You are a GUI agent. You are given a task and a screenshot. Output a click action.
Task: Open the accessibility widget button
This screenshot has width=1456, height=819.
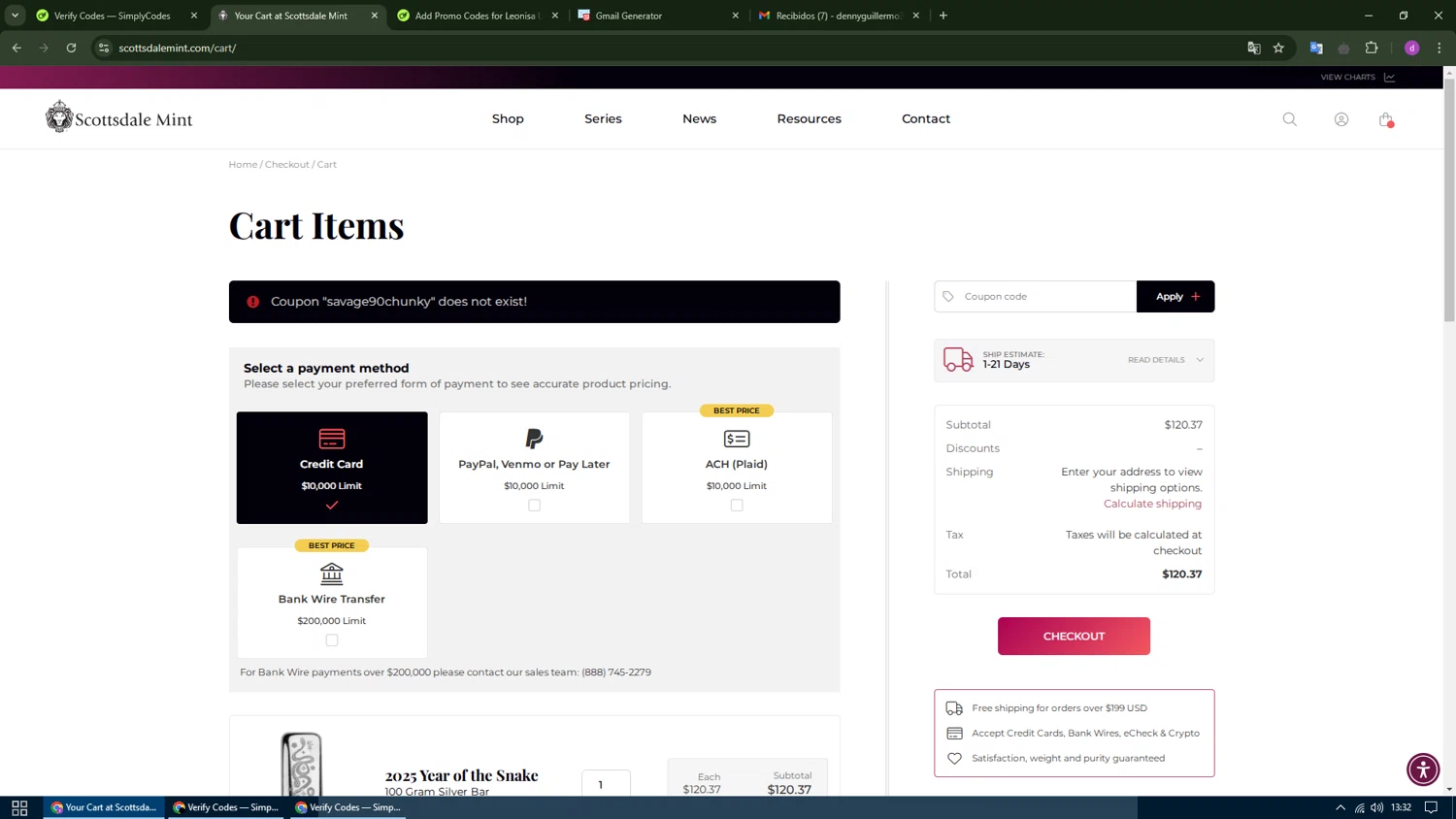[x=1423, y=769]
